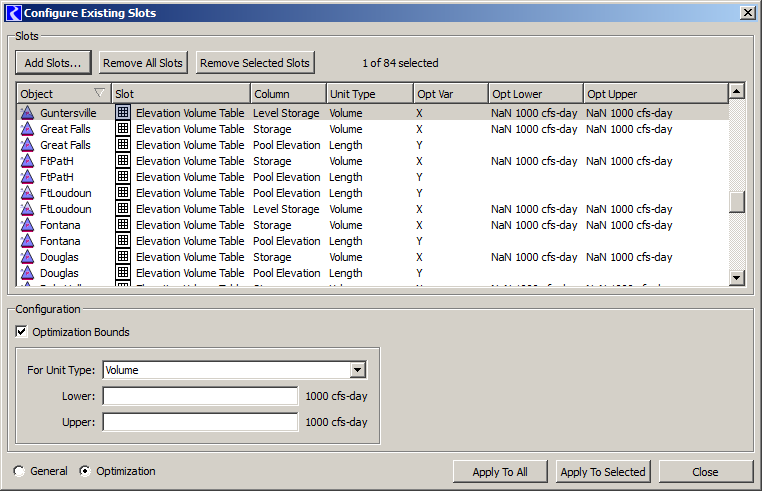Click Length unit type in FtPatH Pool Elevation row
Viewport: 762px width, 491px height.
(x=346, y=177)
